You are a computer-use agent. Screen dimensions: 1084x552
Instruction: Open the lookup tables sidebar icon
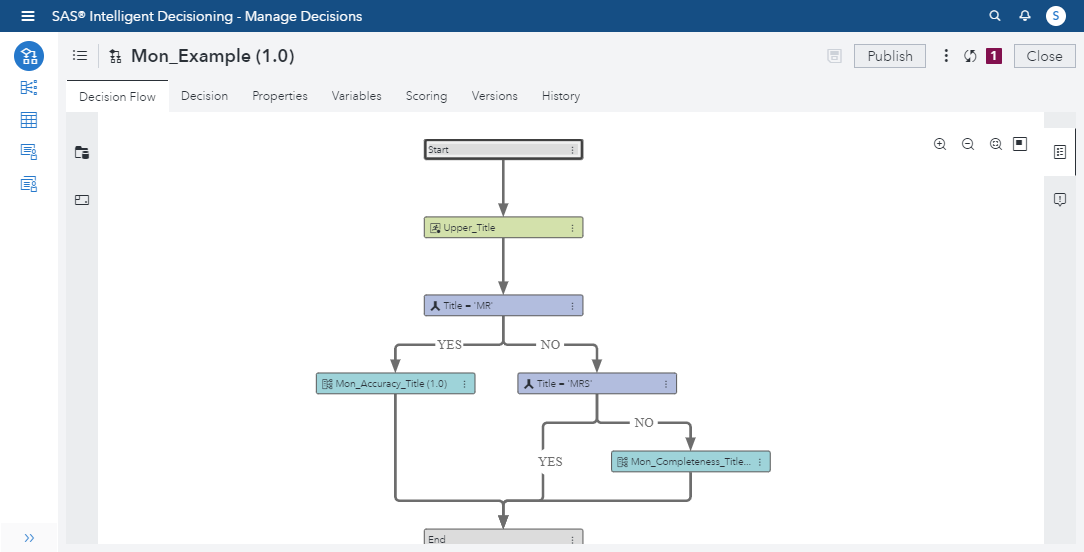29,120
